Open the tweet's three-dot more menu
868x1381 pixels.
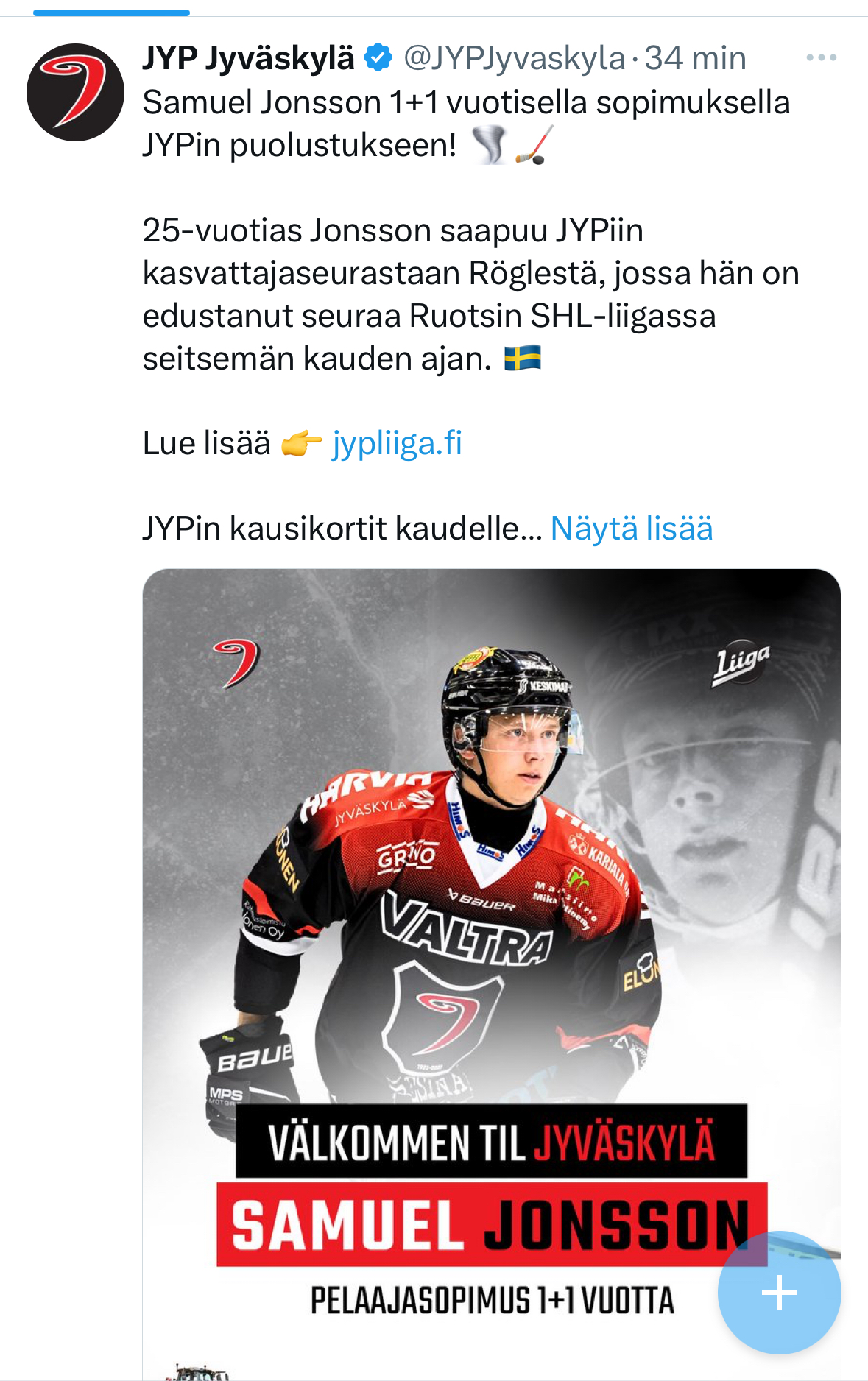click(821, 57)
